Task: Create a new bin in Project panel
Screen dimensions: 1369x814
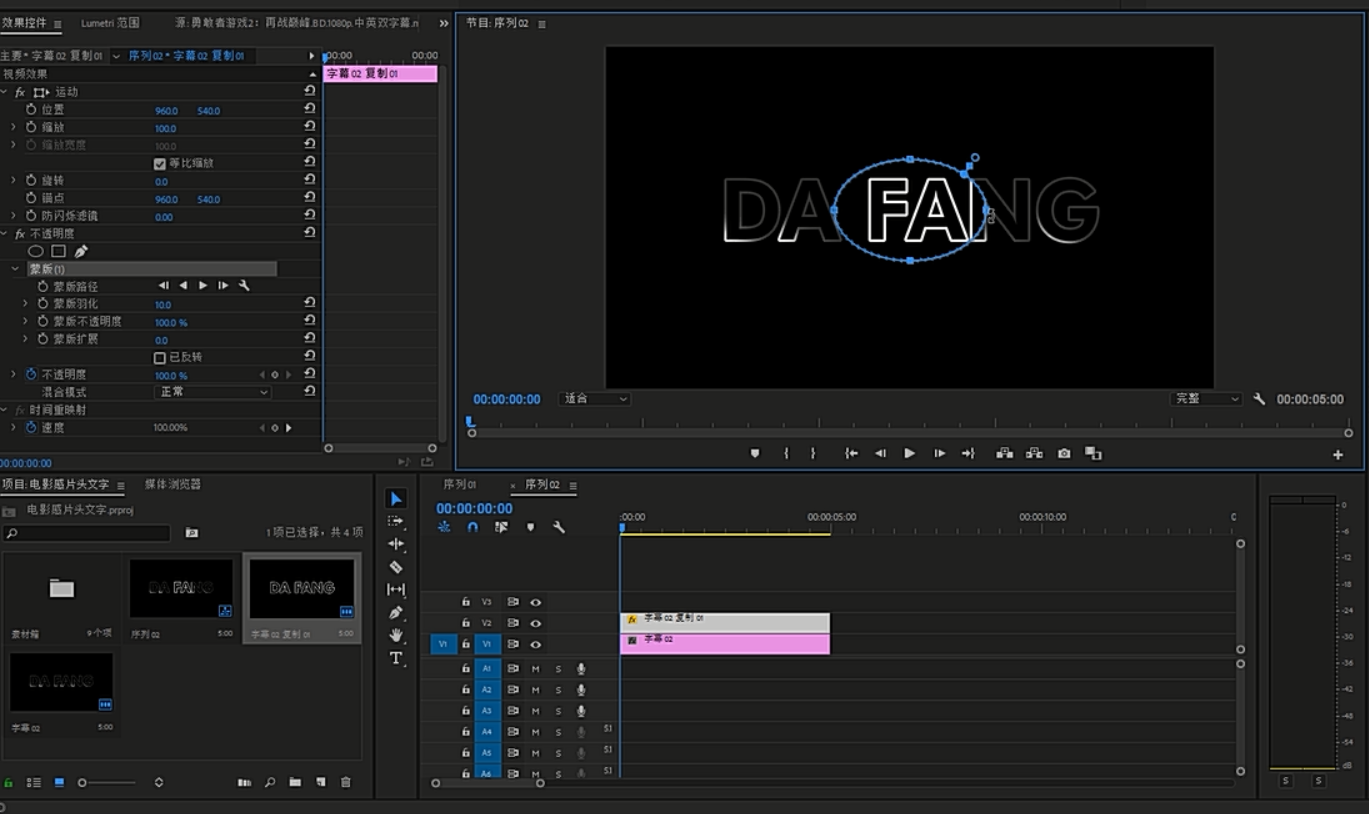Action: coord(295,782)
